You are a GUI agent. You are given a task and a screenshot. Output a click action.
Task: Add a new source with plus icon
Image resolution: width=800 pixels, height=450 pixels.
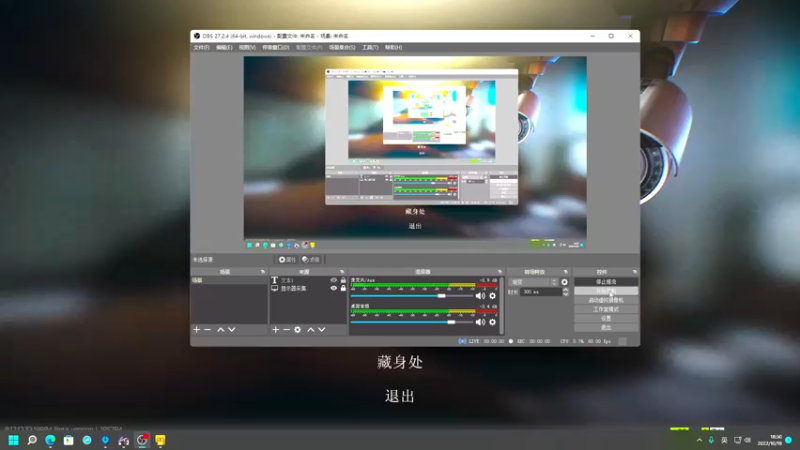[x=276, y=330]
